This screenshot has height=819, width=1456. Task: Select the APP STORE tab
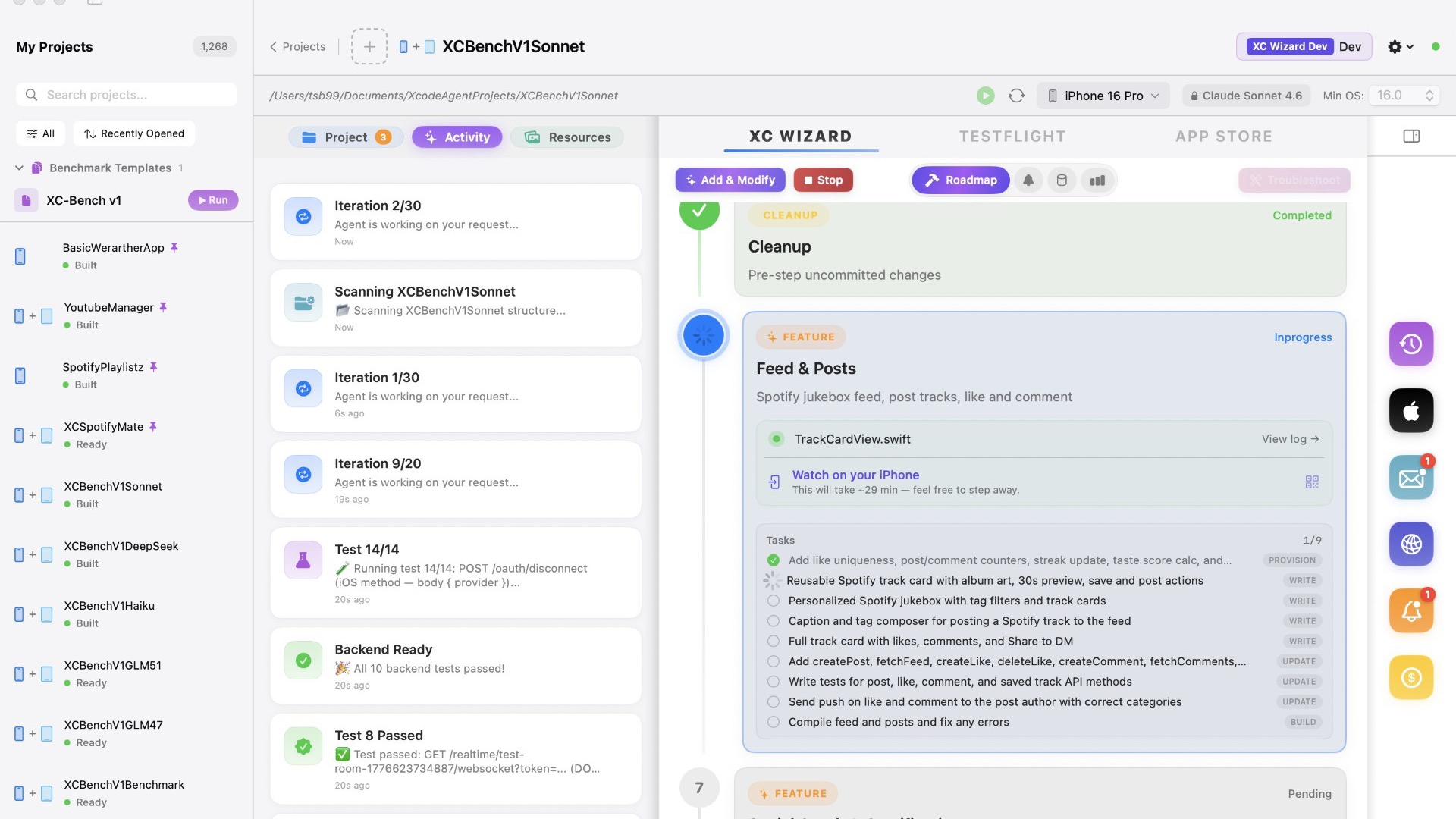click(1224, 136)
